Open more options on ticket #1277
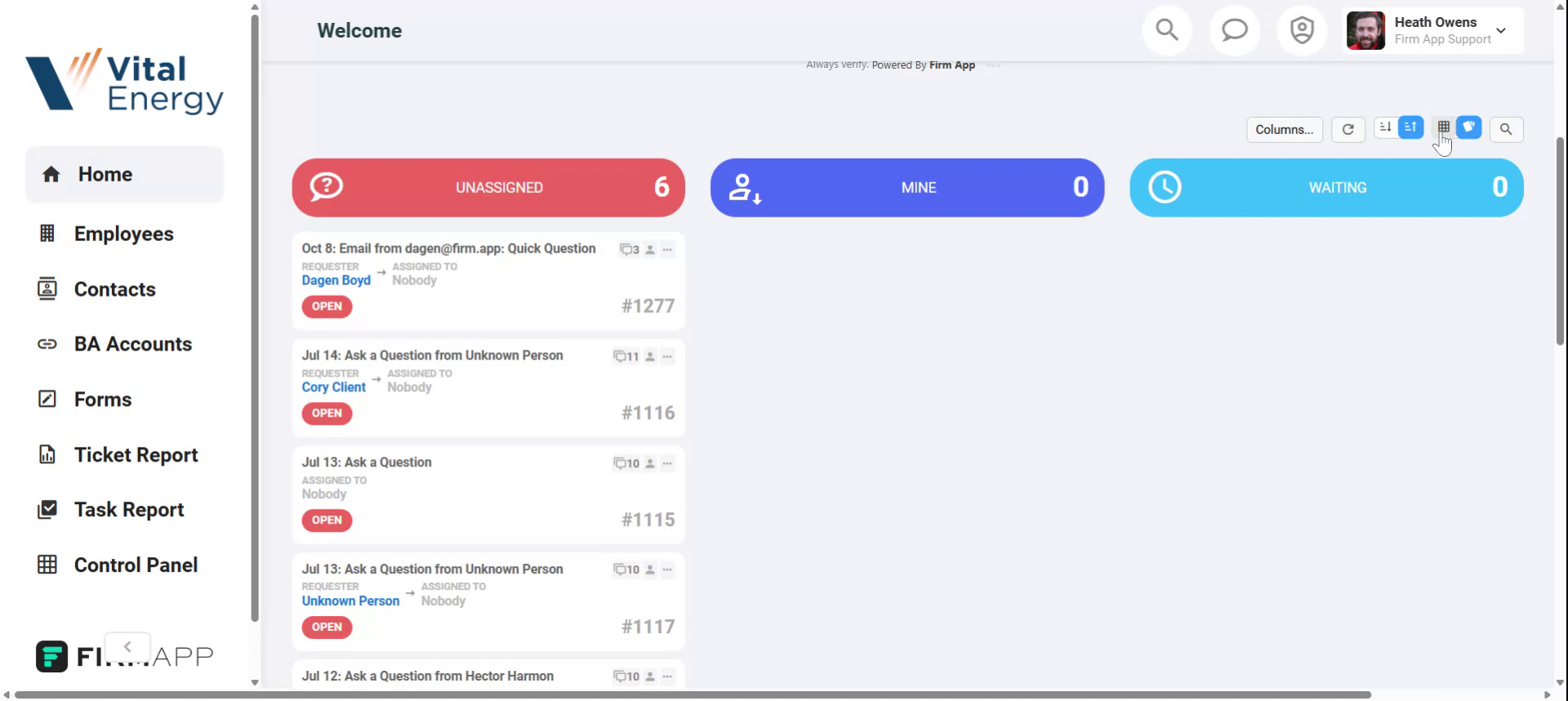The width and height of the screenshot is (1568, 701). tap(667, 250)
